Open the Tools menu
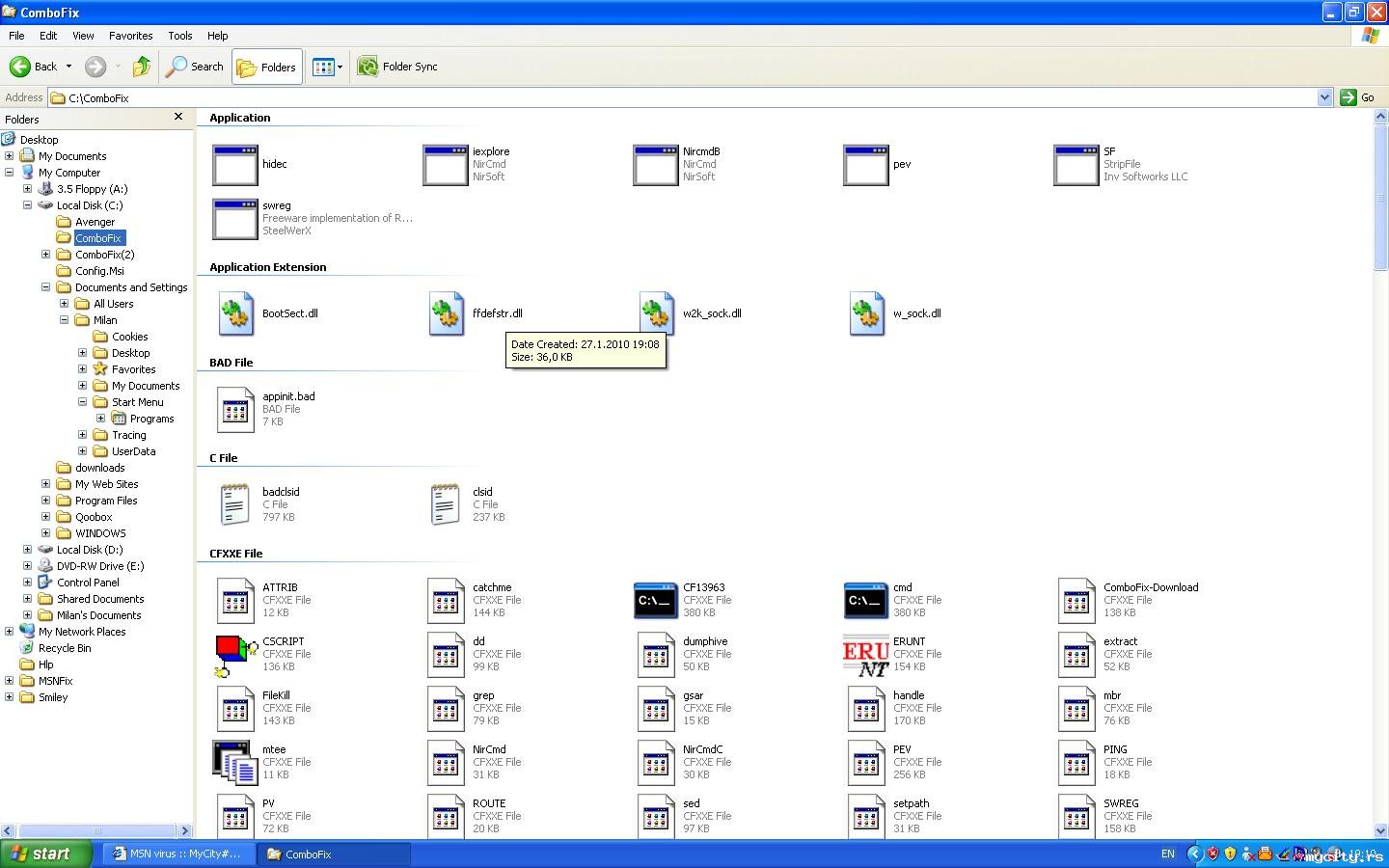Screen dimensions: 1389x868 180,36
